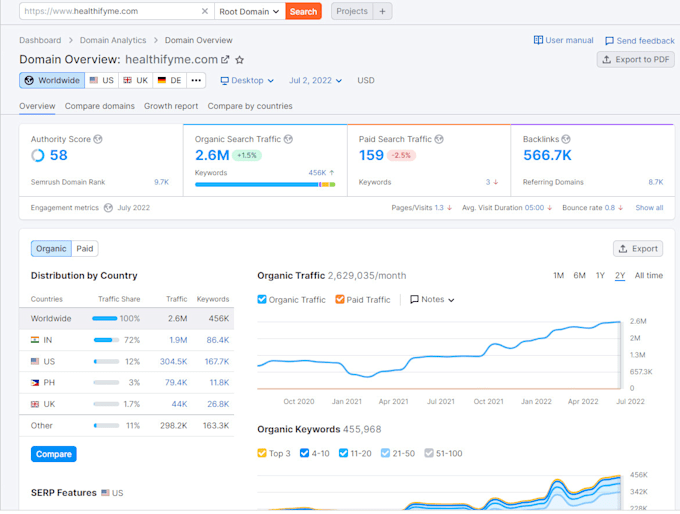Click the Projects button
Viewport: 680px width, 514px height.
(352, 11)
